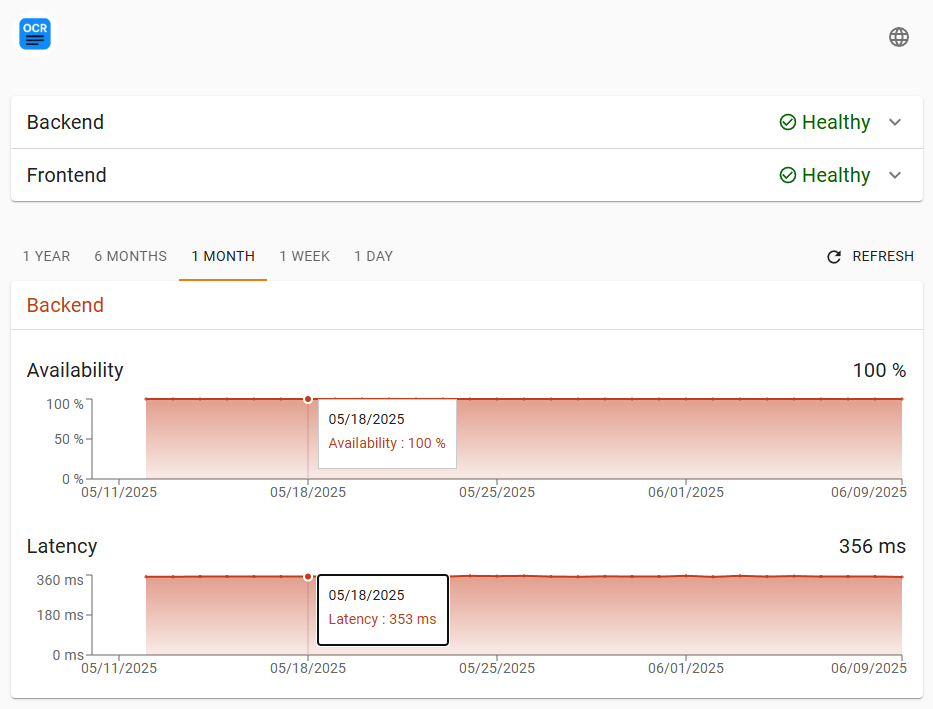This screenshot has height=709, width=933.
Task: Click the 1 MONTH active tab indicator bar
Action: pos(222,278)
